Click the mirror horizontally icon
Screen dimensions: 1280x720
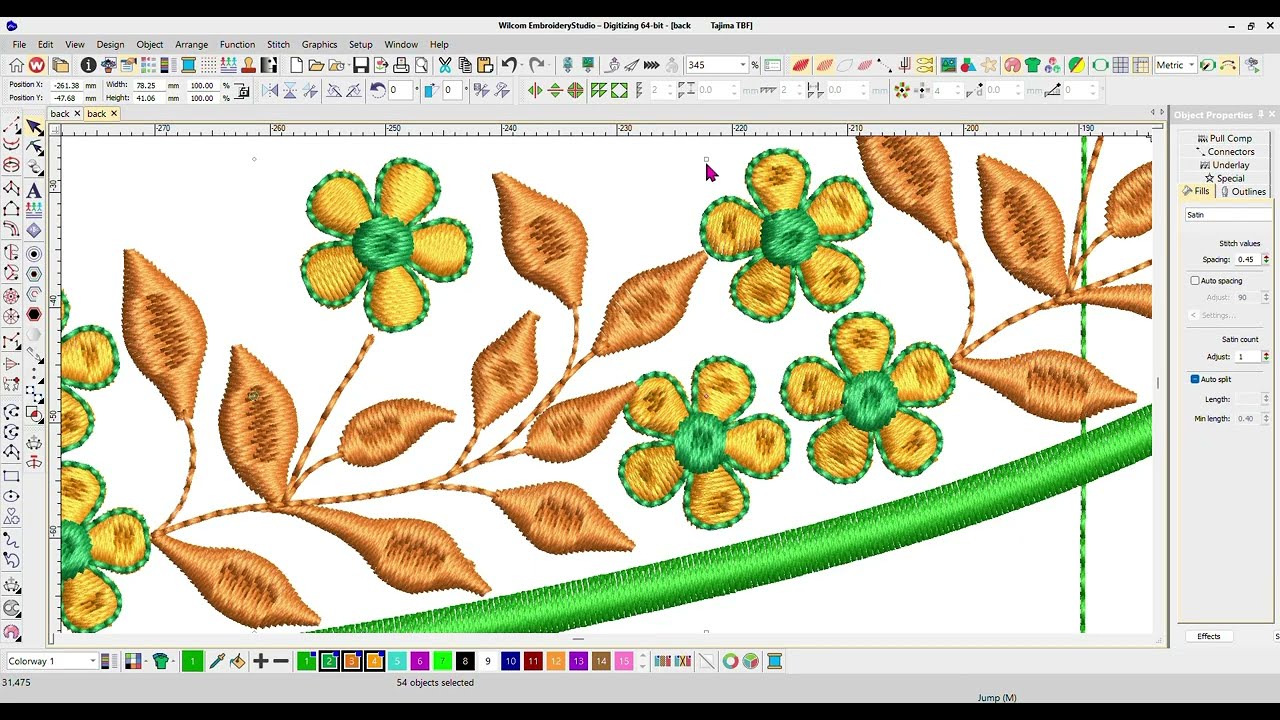click(x=269, y=90)
